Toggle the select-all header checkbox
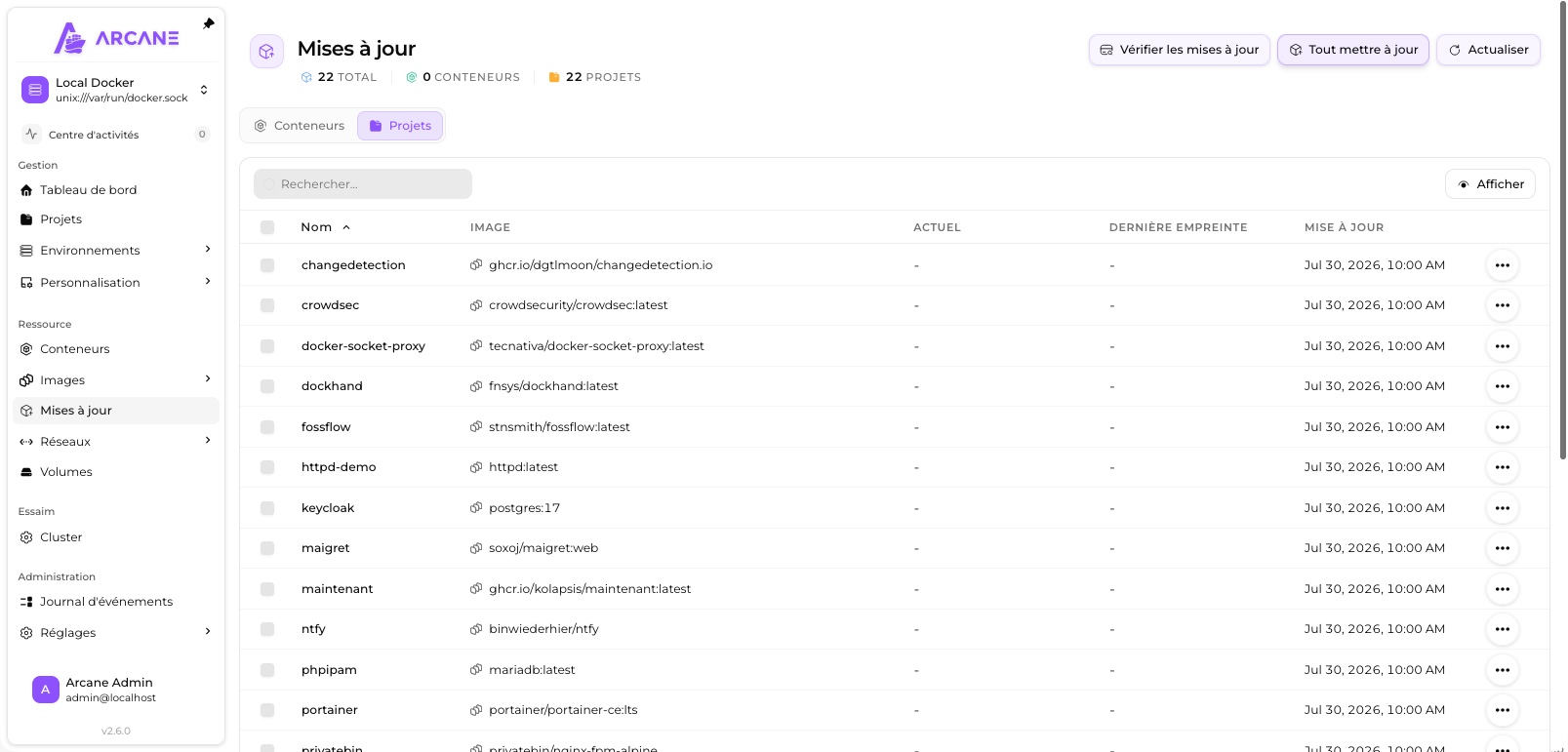 click(x=267, y=227)
